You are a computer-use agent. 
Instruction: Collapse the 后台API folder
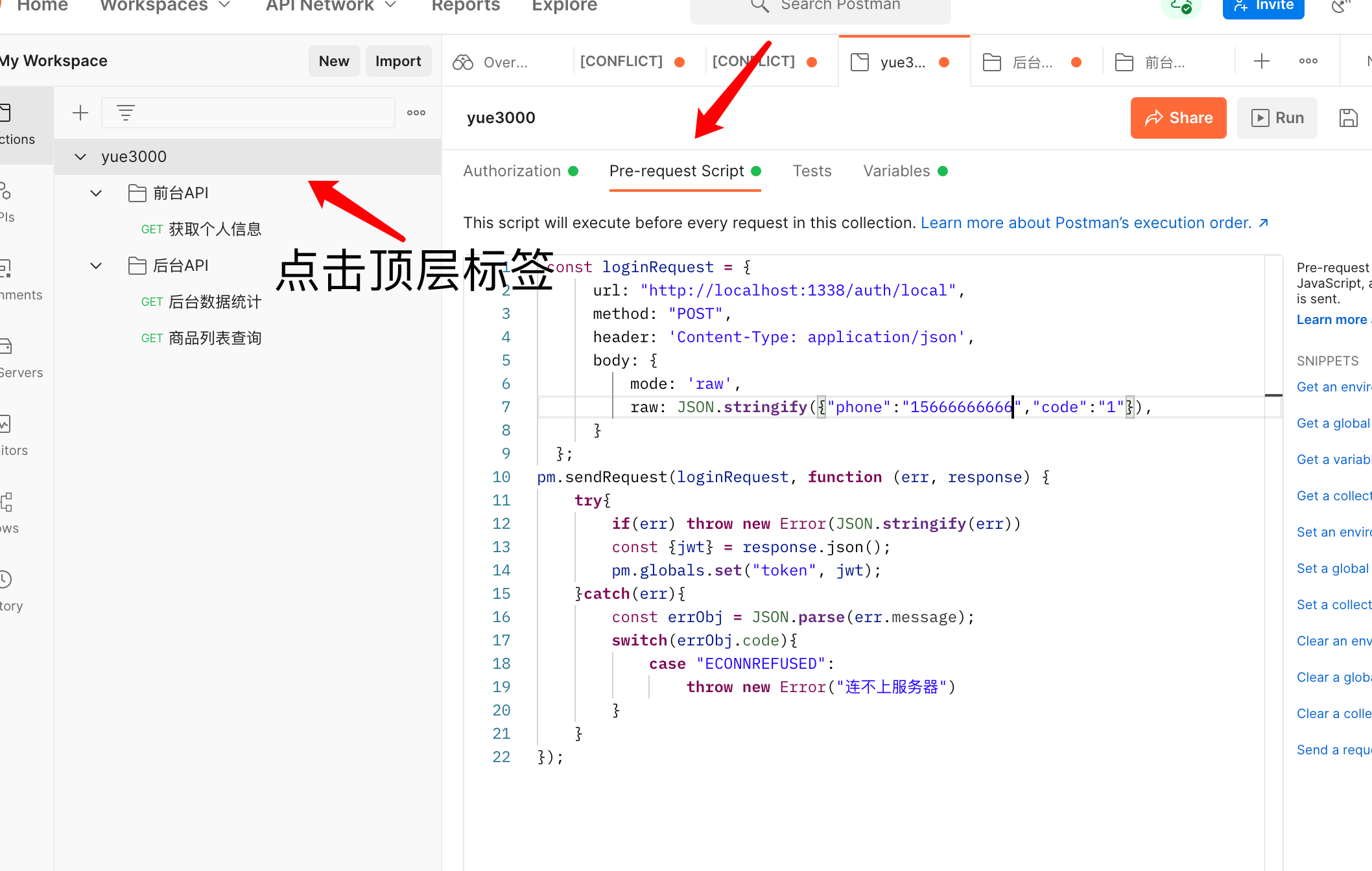pos(96,266)
